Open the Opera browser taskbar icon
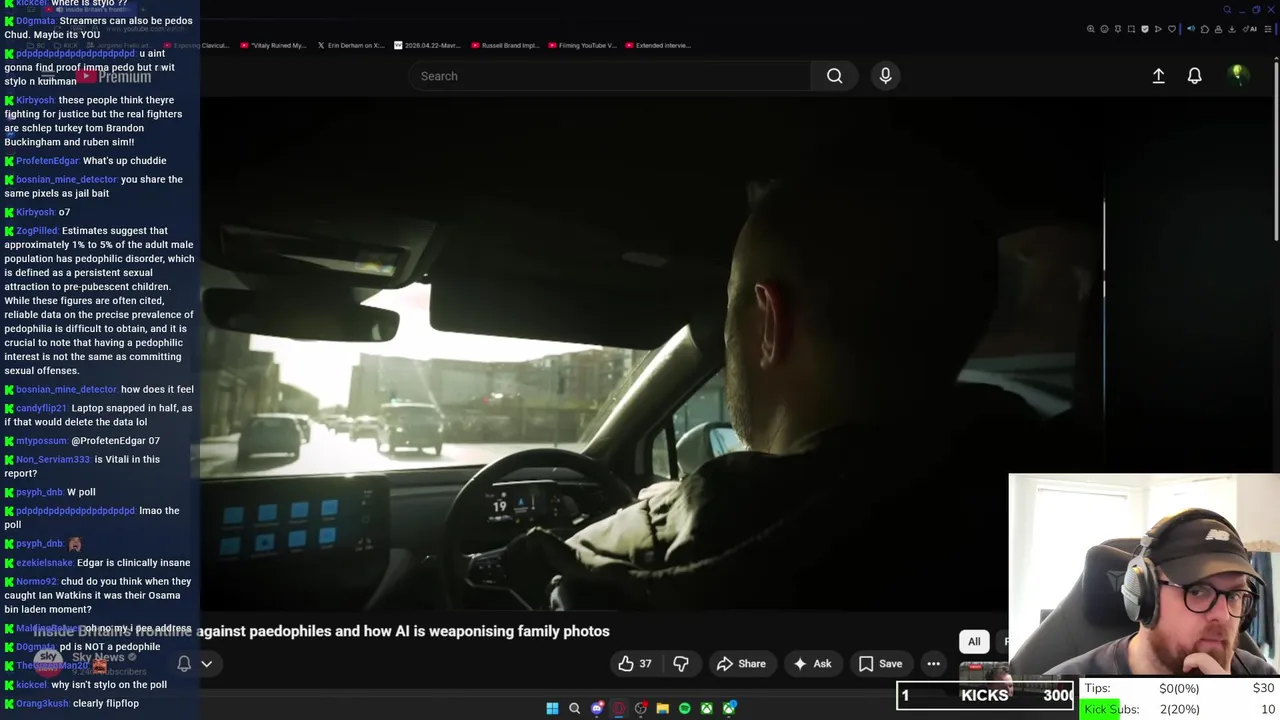The image size is (1280, 720). tap(619, 708)
